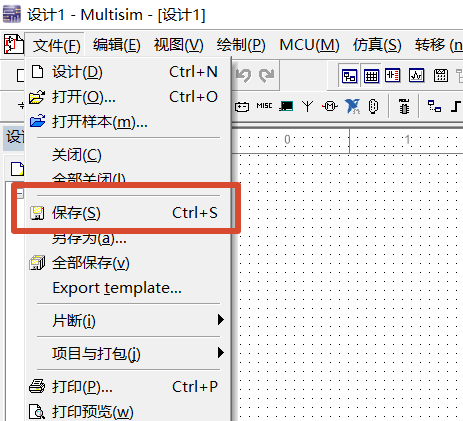
Task: Click the Place Bus icon
Action: (456, 106)
